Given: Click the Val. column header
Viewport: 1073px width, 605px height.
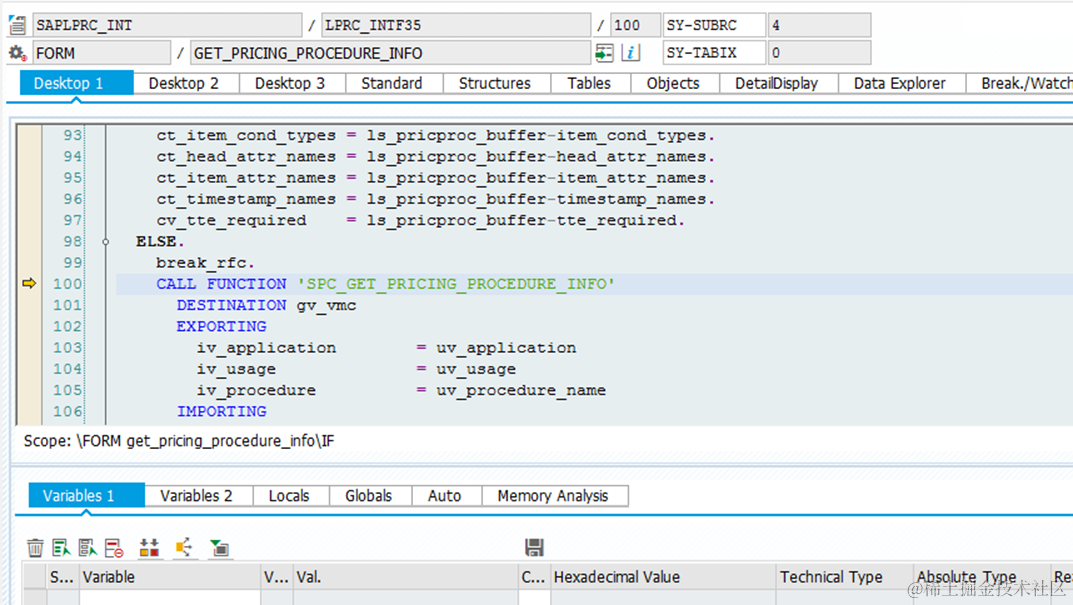Looking at the screenshot, I should (x=406, y=577).
